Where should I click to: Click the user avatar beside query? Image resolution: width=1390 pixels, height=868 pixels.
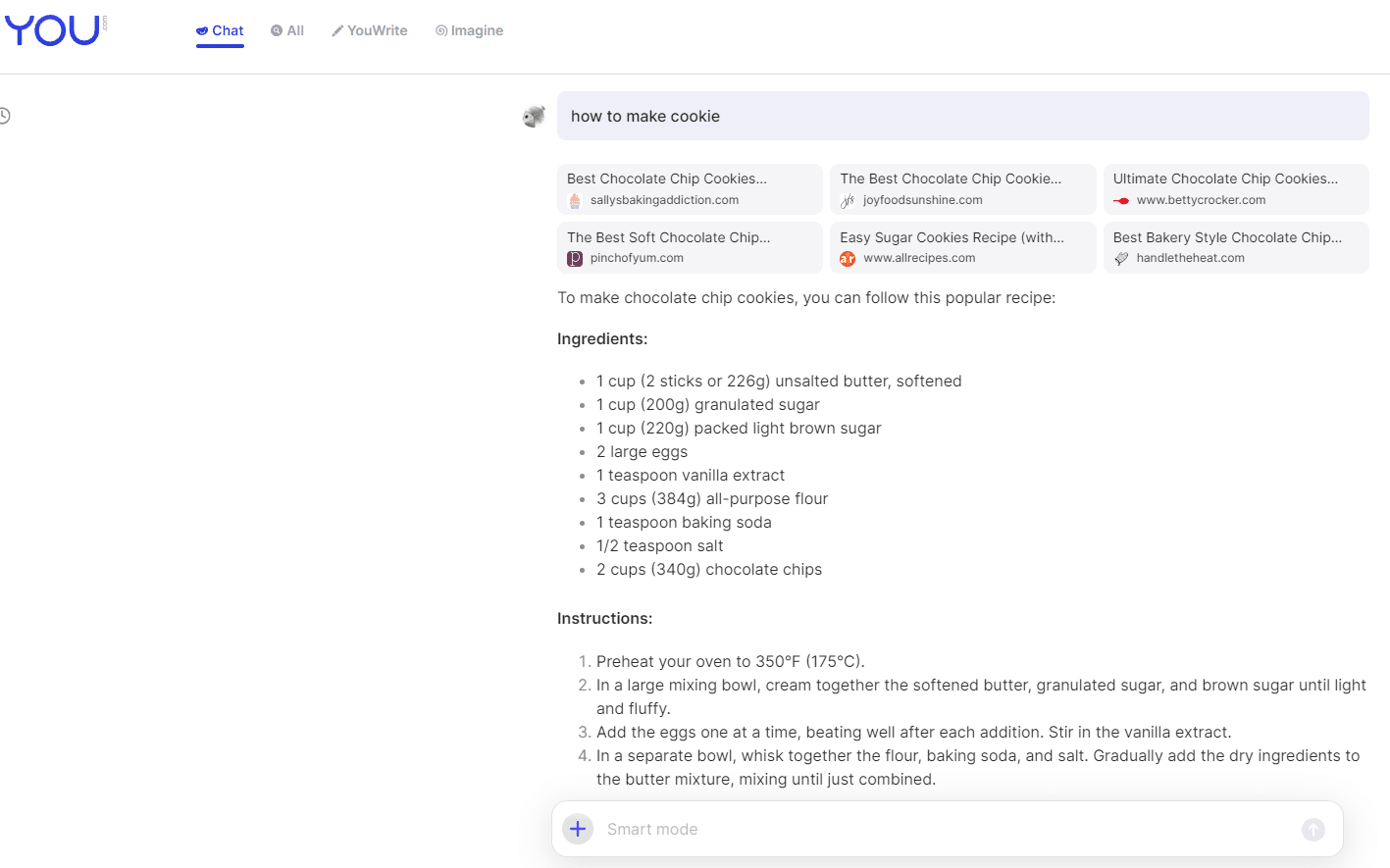(534, 117)
